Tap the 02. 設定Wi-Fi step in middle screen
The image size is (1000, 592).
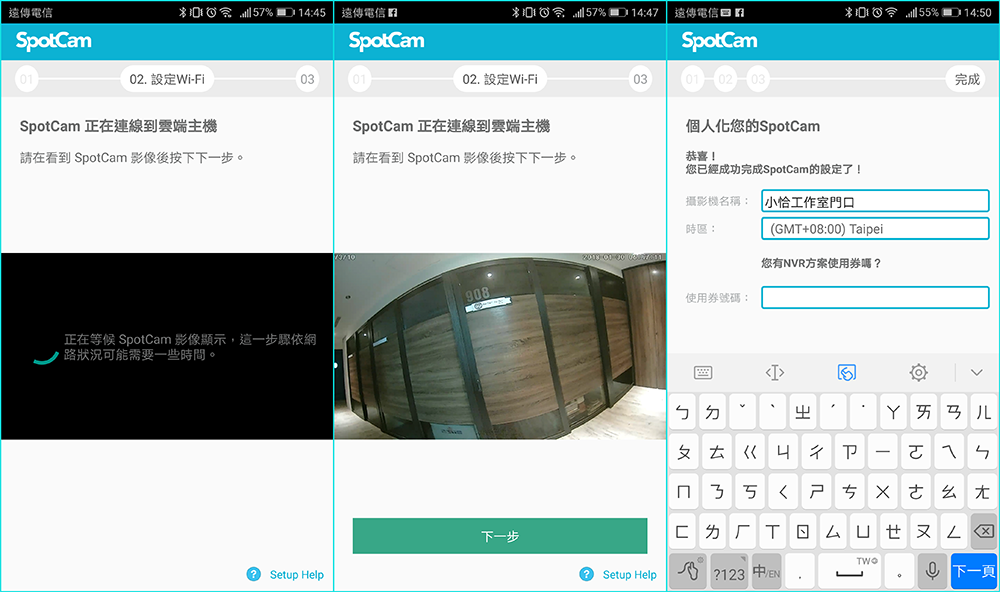pyautogui.click(x=500, y=79)
